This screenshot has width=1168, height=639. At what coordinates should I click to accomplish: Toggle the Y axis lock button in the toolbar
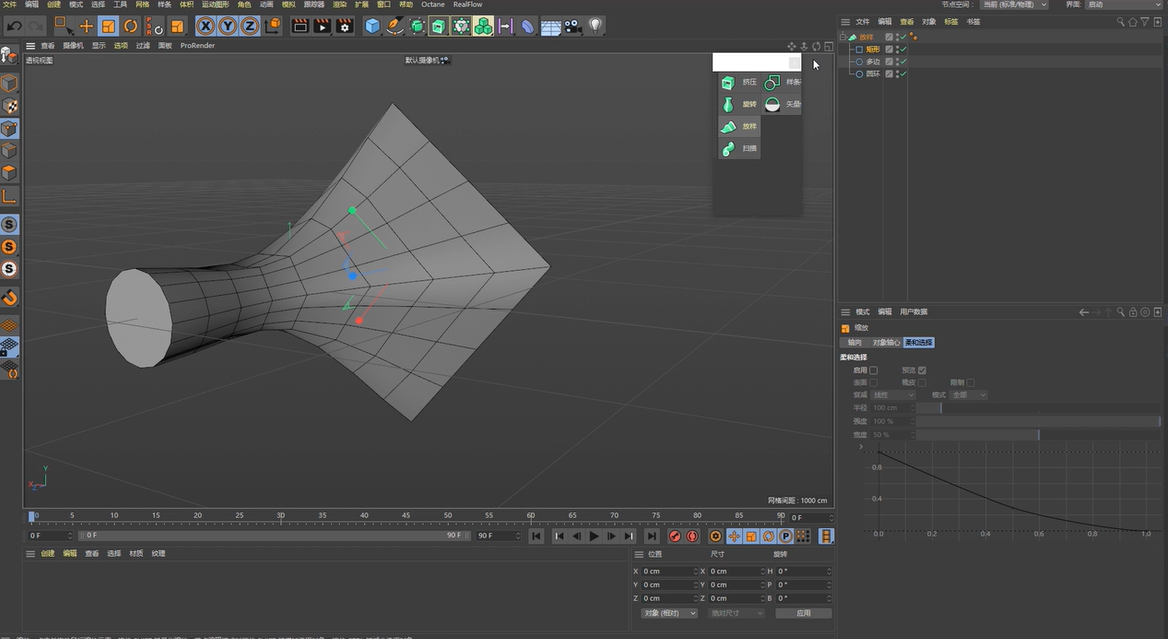tap(230, 25)
